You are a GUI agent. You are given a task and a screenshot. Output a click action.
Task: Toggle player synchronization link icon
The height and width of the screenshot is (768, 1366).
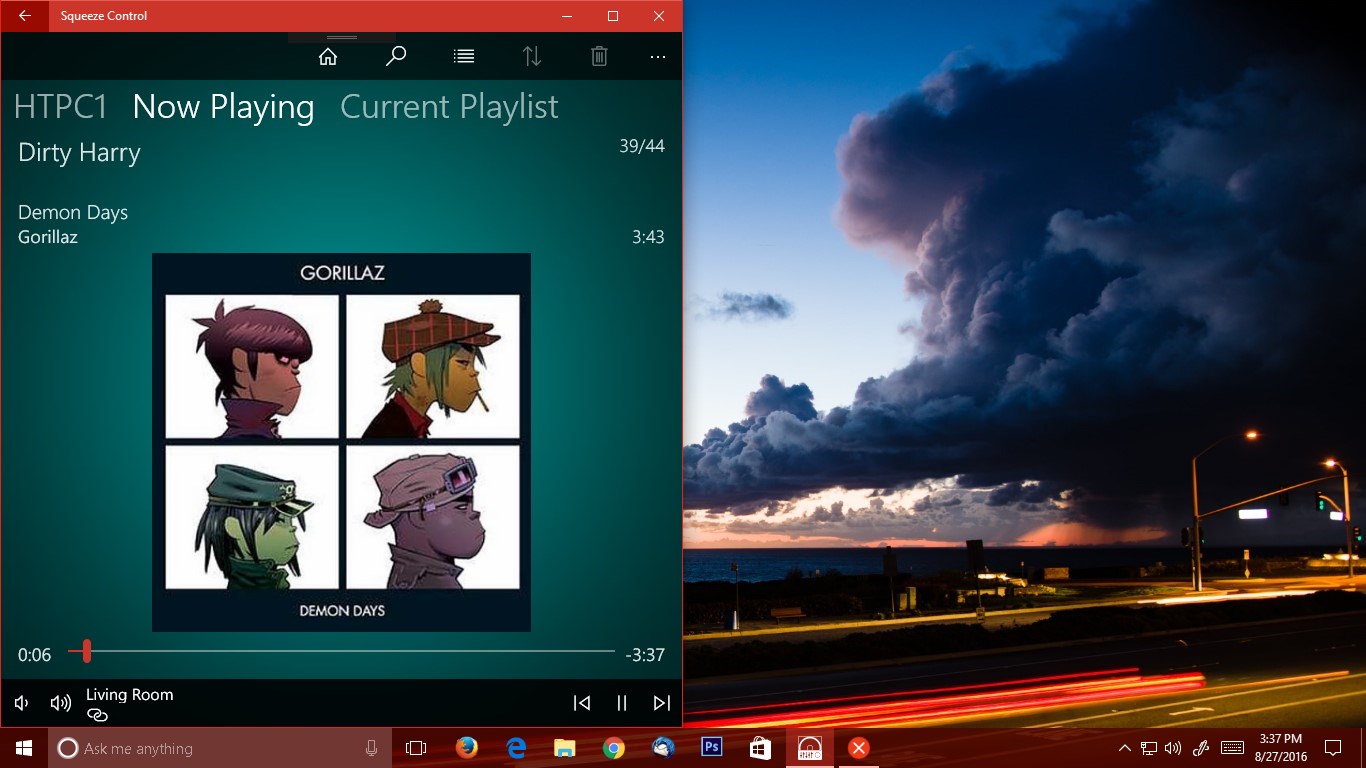96,715
